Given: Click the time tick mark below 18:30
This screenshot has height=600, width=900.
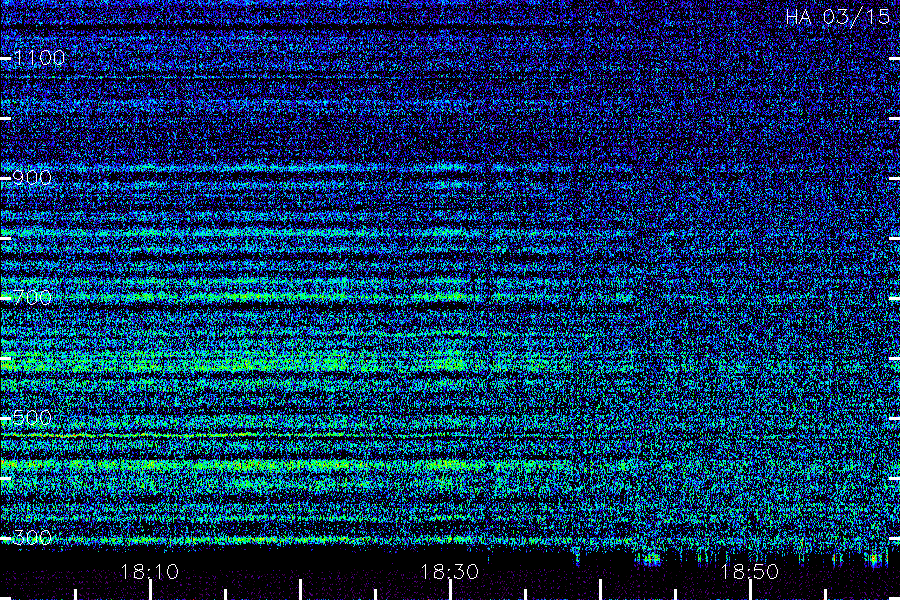Looking at the screenshot, I should [x=450, y=590].
